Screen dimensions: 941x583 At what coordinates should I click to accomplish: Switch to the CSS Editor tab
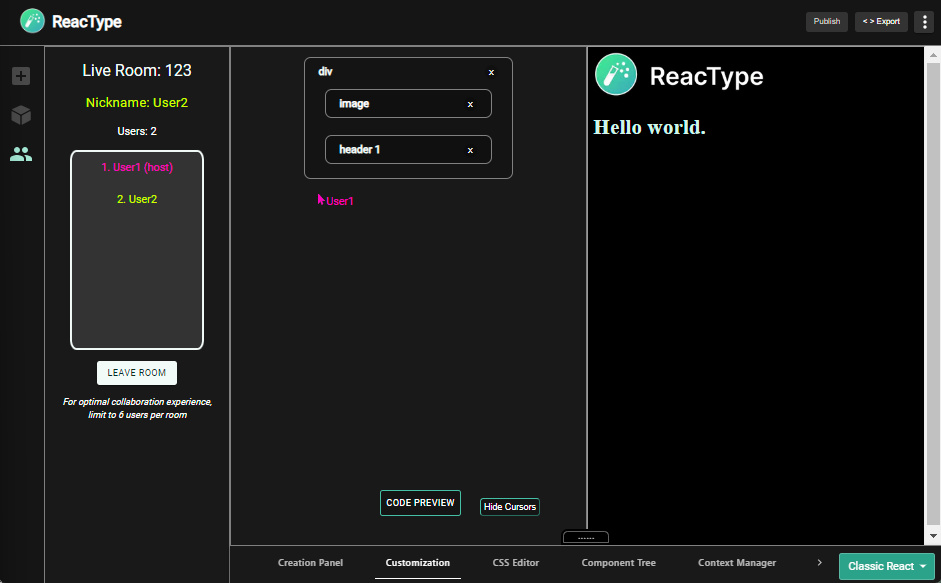516,562
